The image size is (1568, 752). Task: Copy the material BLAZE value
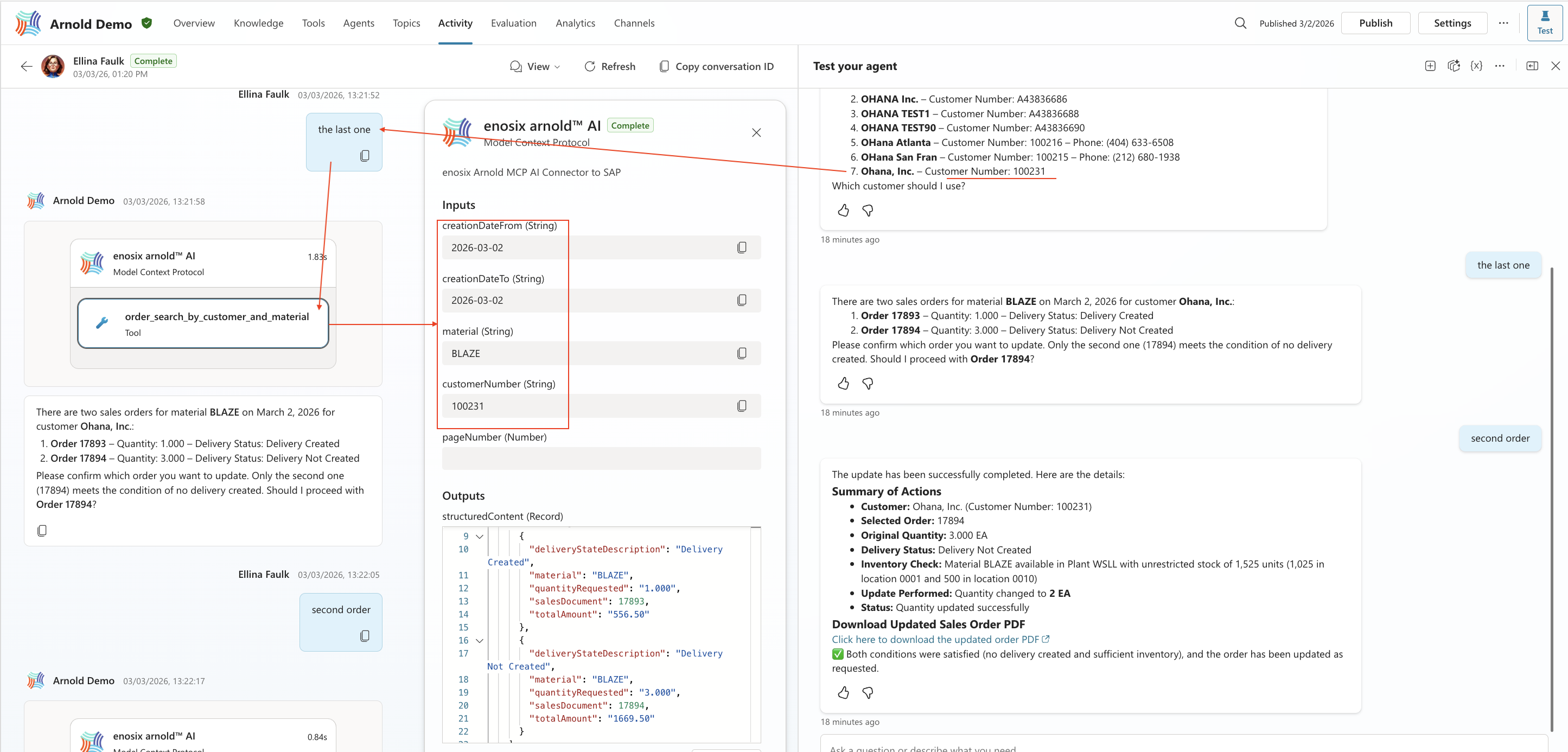click(741, 353)
